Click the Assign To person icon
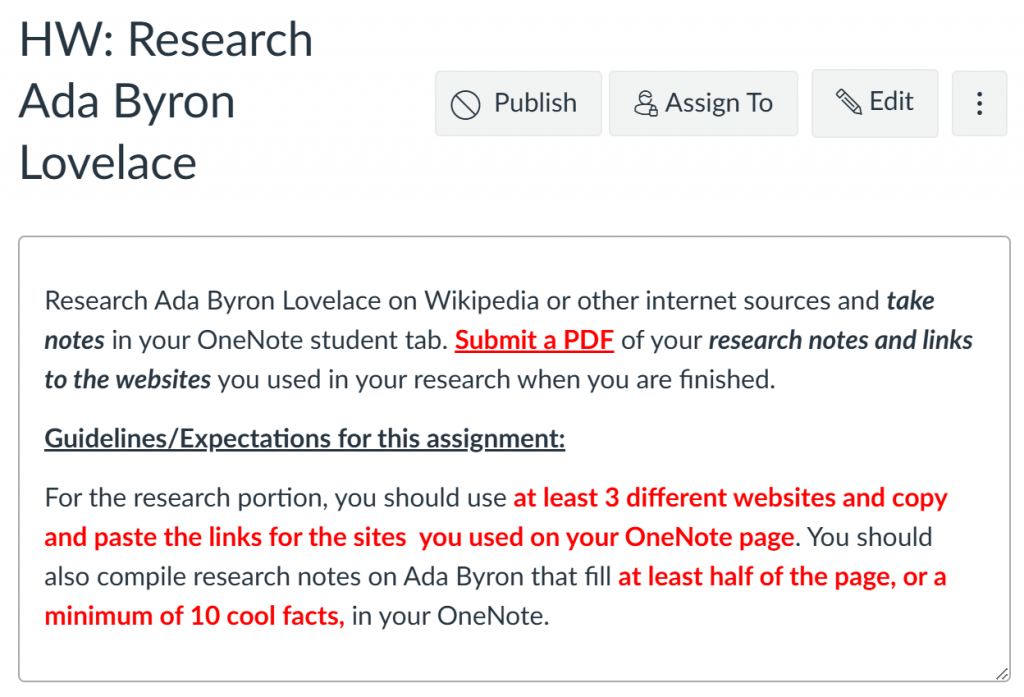 click(645, 103)
